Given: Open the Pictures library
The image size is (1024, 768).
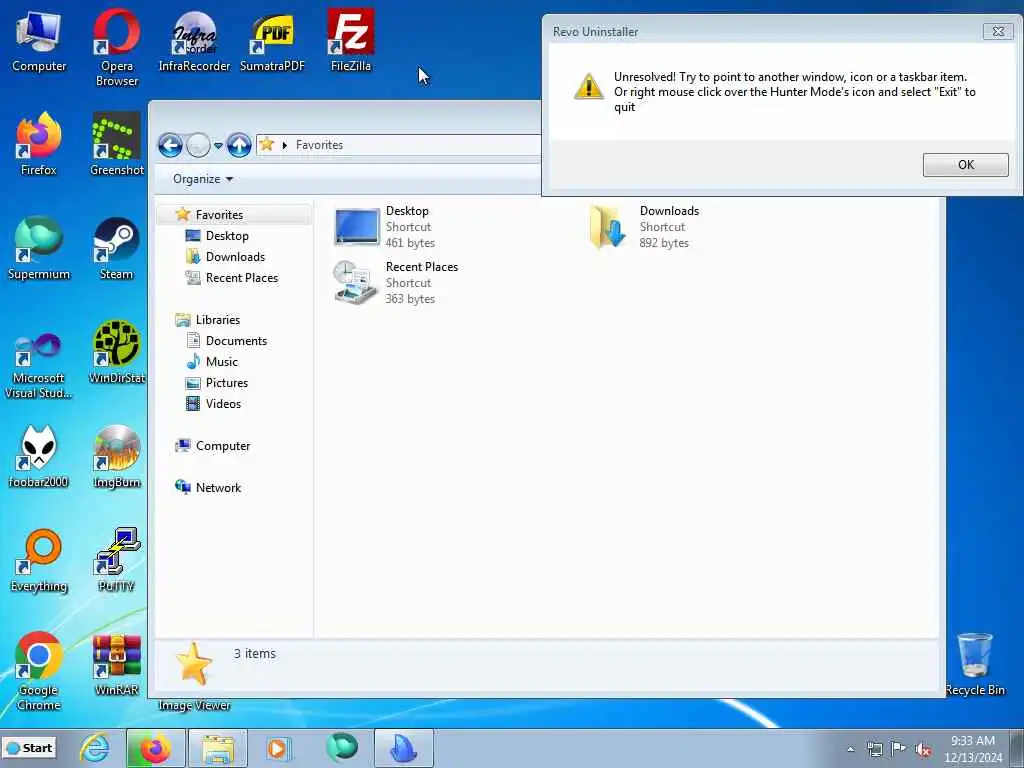Looking at the screenshot, I should pos(227,383).
